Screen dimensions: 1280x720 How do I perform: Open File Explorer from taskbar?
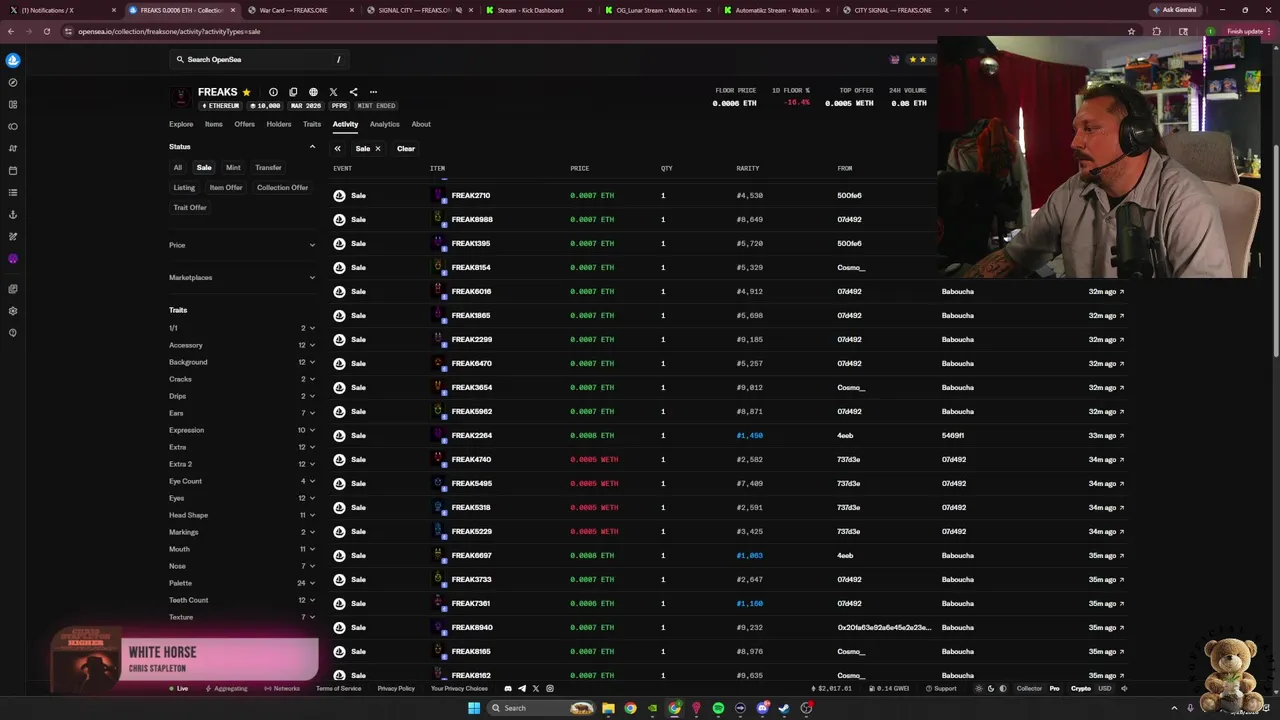[x=607, y=708]
